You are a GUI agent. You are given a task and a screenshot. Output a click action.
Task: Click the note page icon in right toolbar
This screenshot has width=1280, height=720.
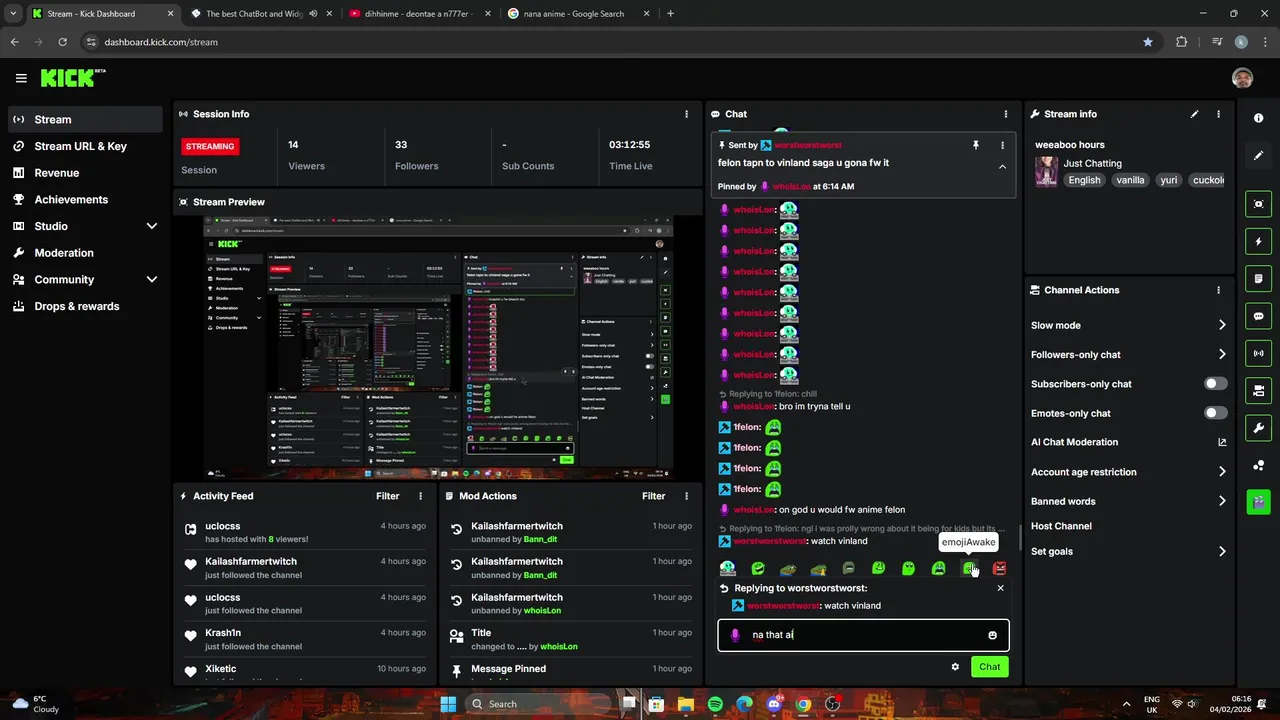click(1258, 278)
